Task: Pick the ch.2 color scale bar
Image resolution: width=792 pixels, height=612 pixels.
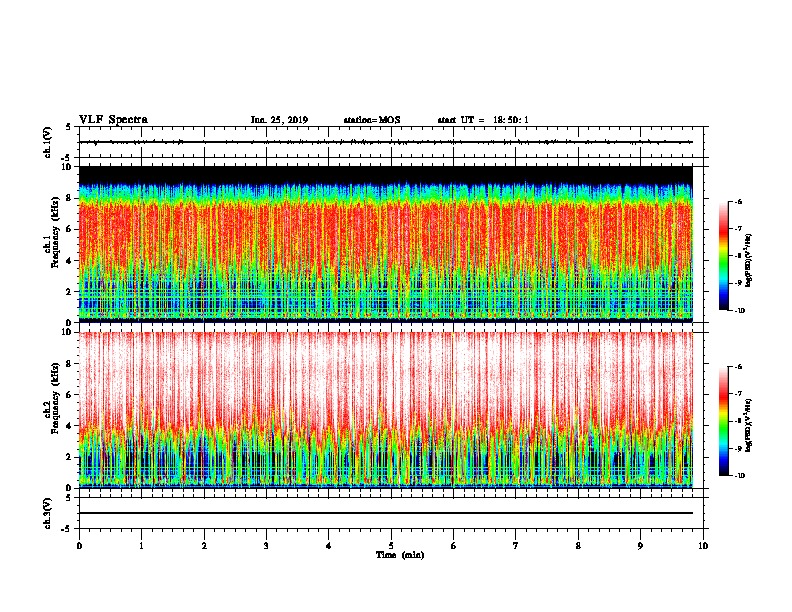Action: (723, 421)
